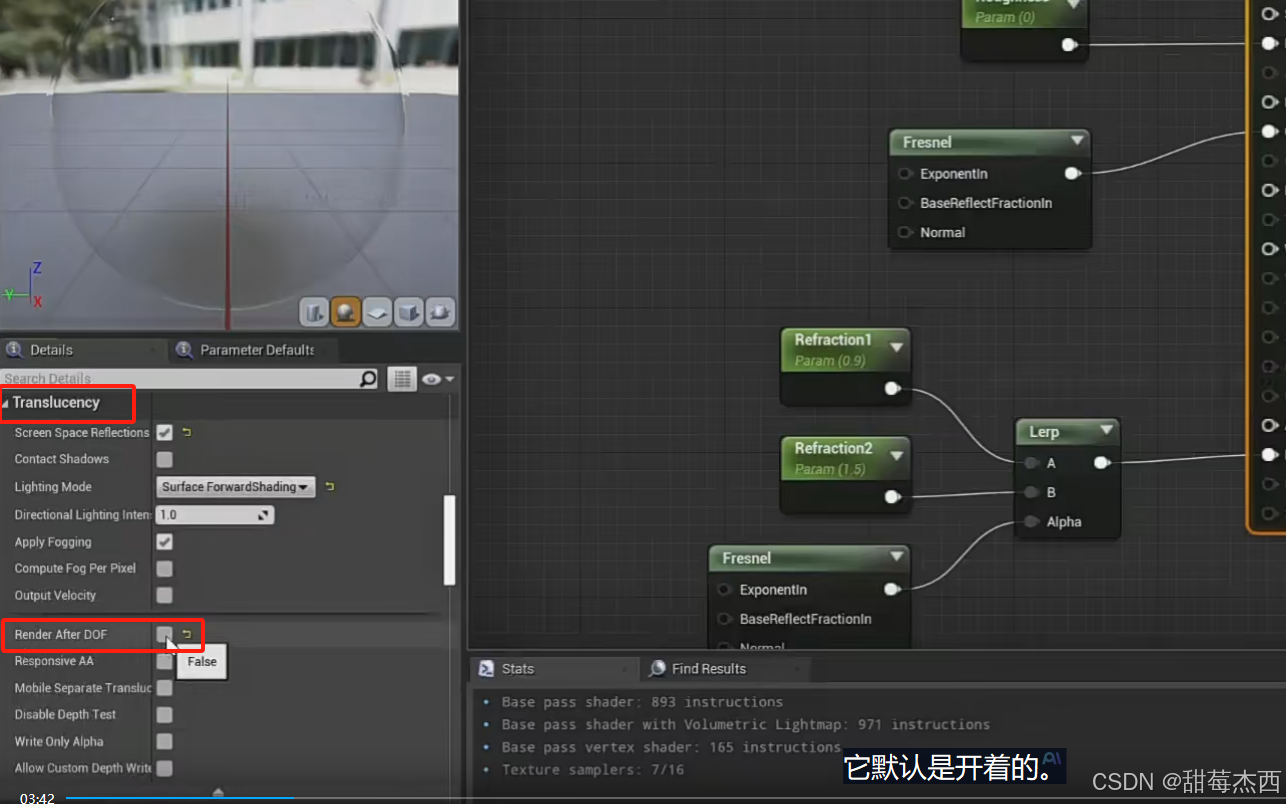The height and width of the screenshot is (804, 1286).
Task: Focus the Search Details input field
Action: coord(180,379)
